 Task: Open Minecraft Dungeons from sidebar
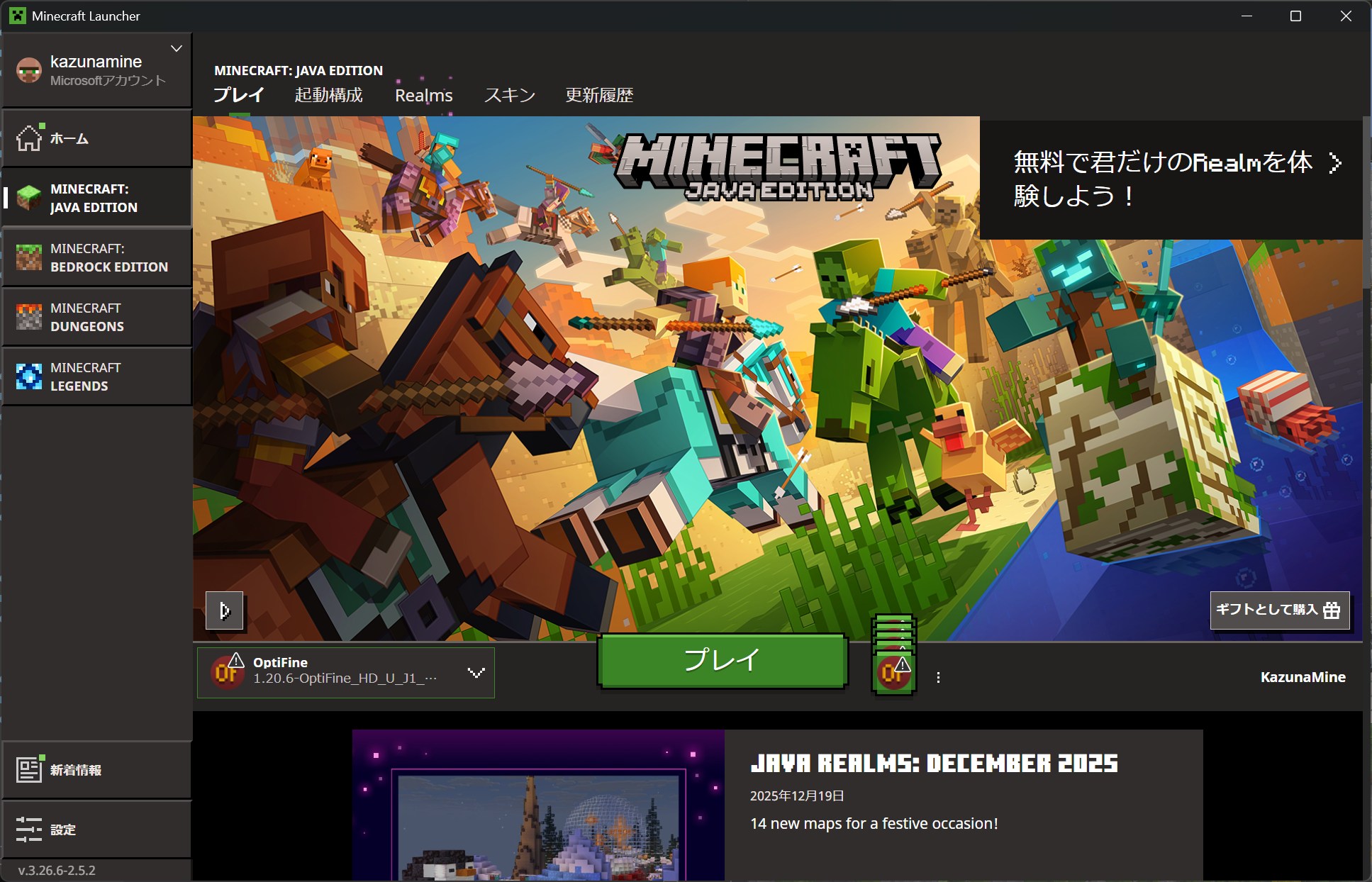point(96,318)
